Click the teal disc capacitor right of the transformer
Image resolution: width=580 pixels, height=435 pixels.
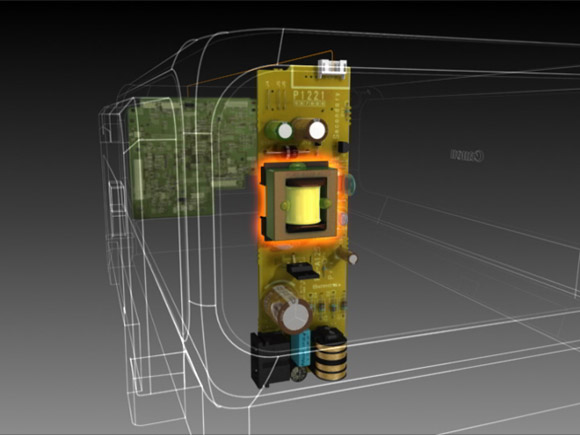click(349, 183)
